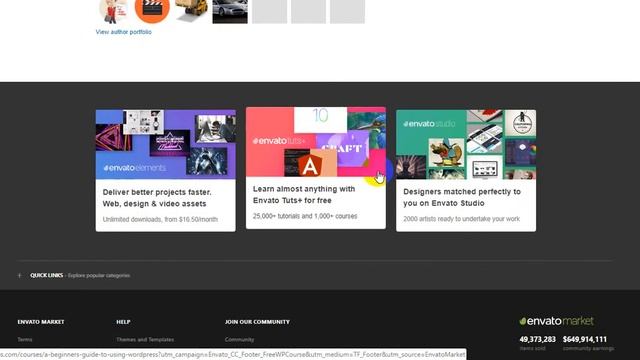Click 'Learn almost anything with Envato Tuts+' heading
Viewport: 640px width, 360px height.
304,195
